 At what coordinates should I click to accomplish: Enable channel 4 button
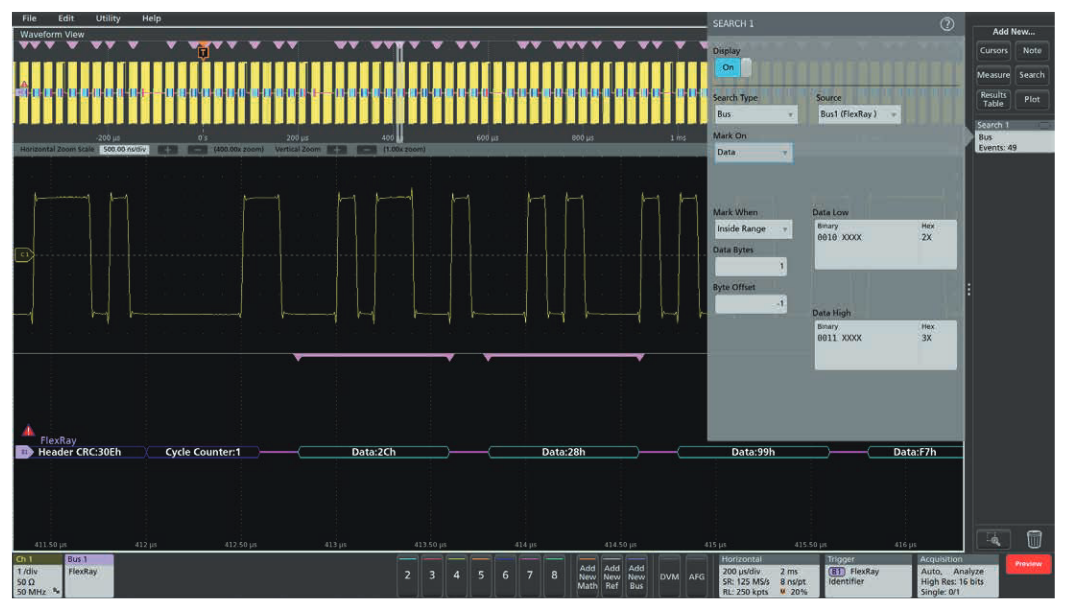pyautogui.click(x=456, y=576)
